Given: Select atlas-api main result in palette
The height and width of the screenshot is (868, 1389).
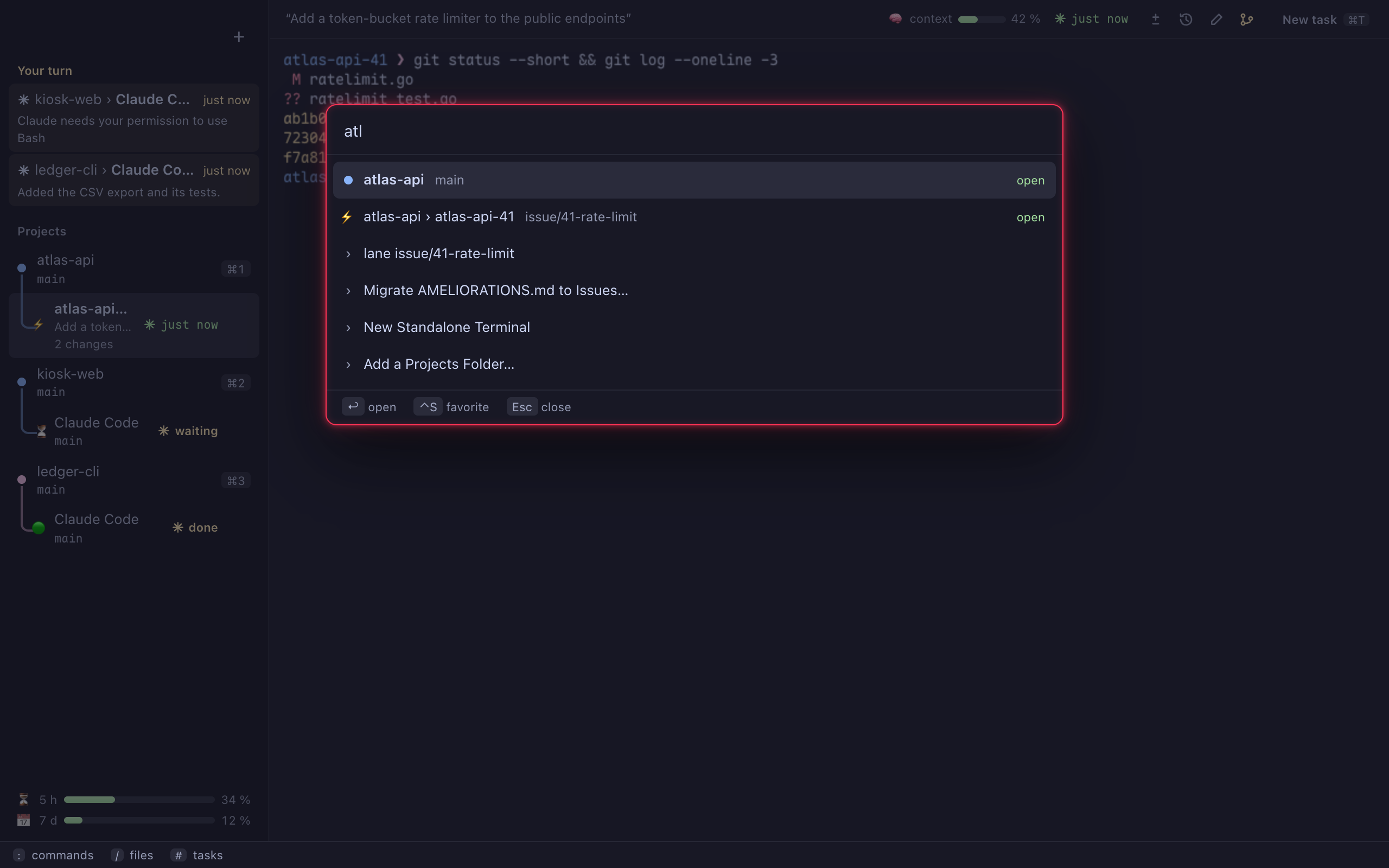Looking at the screenshot, I should 694,180.
